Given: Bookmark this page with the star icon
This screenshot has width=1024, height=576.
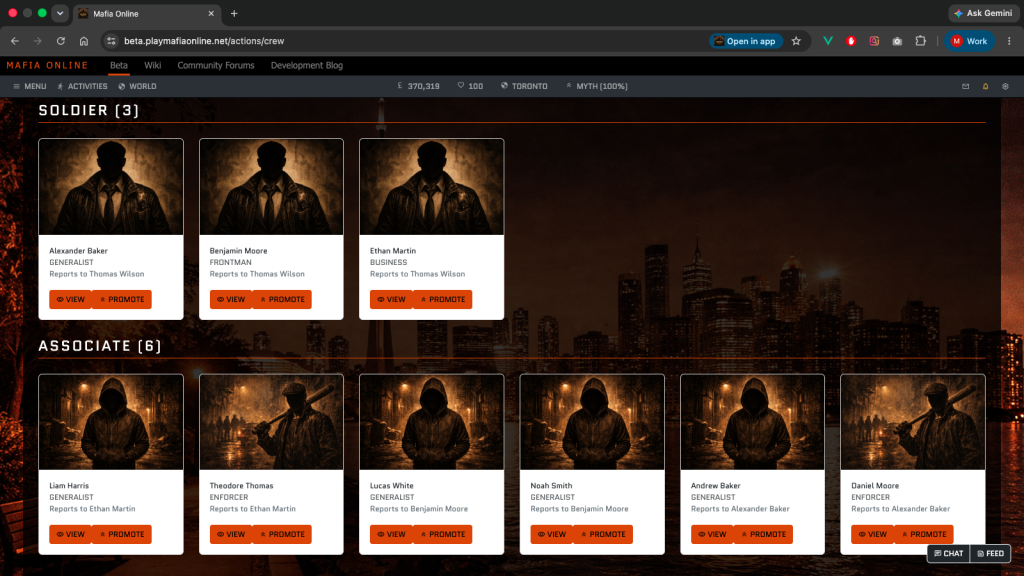Looking at the screenshot, I should point(796,41).
